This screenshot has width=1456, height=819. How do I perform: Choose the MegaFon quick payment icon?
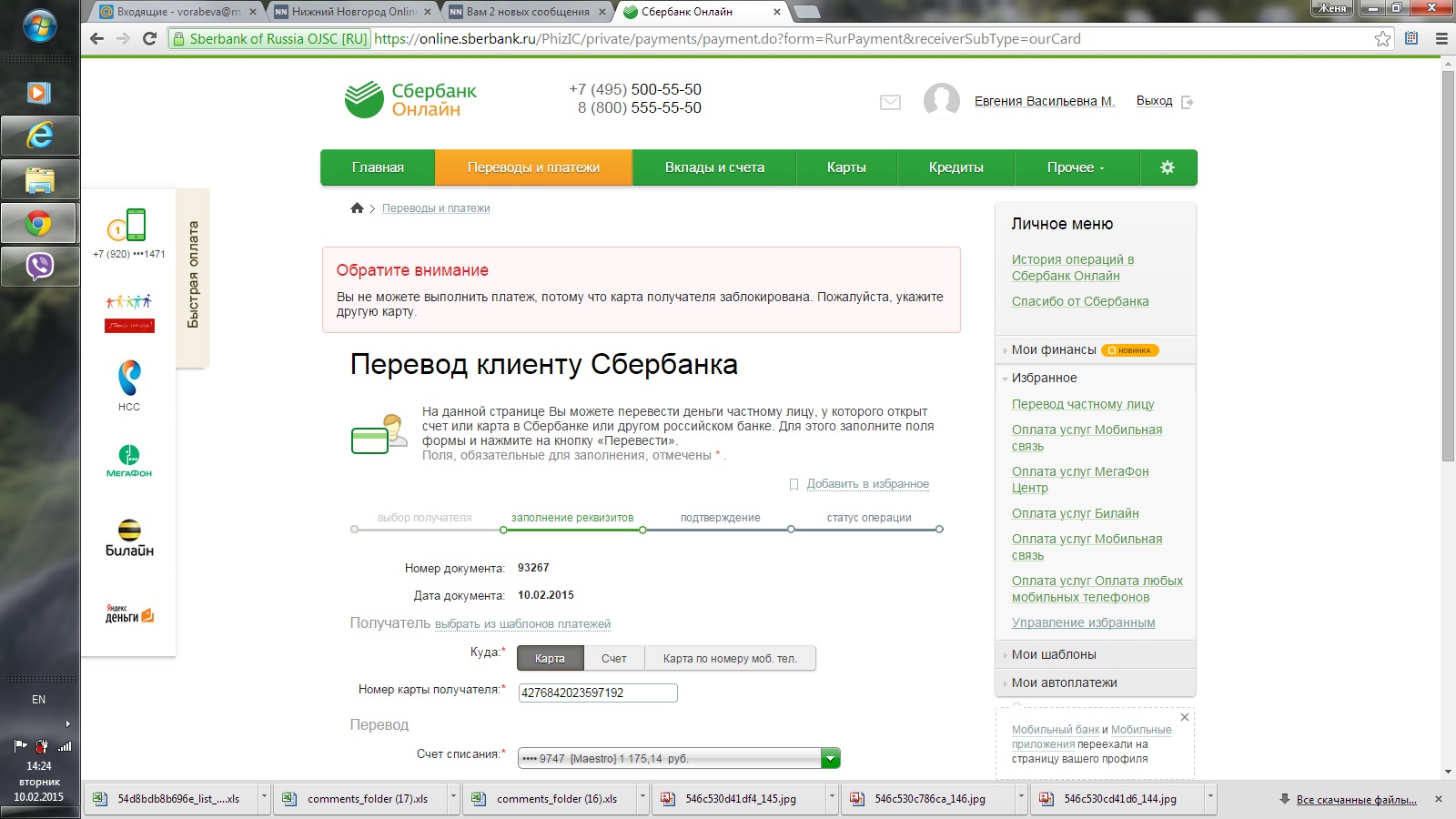[x=129, y=460]
